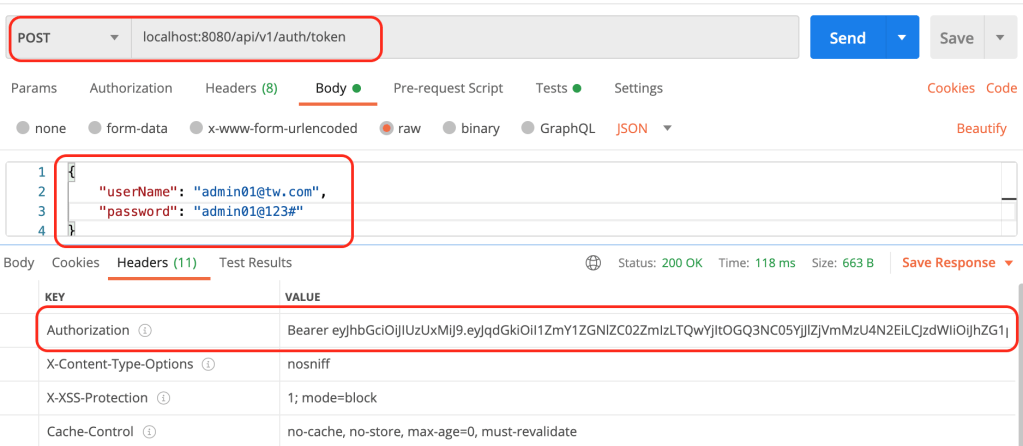Click the Send button
Image resolution: width=1023 pixels, height=446 pixels.
(x=847, y=38)
